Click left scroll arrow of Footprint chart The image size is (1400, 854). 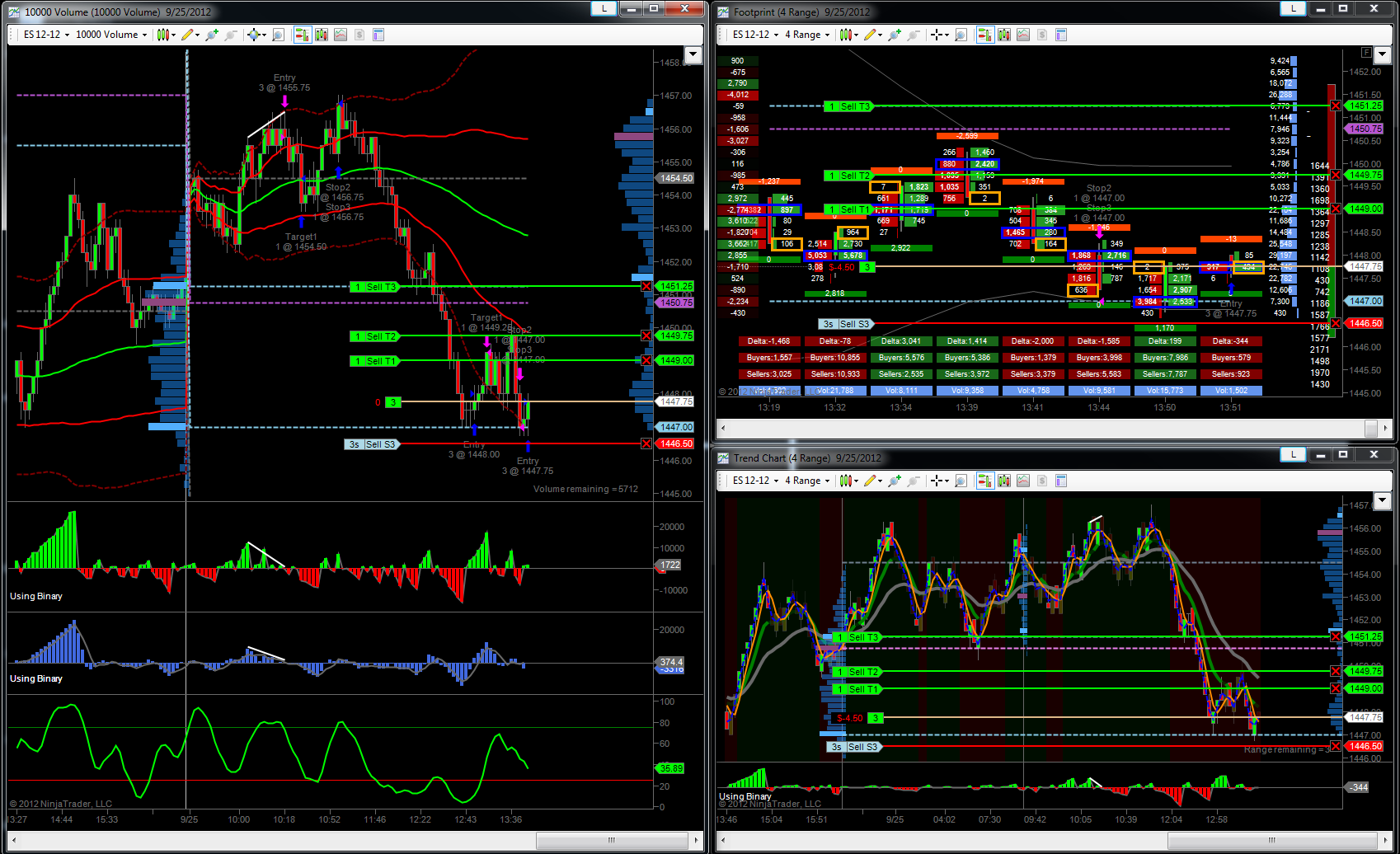click(x=724, y=428)
